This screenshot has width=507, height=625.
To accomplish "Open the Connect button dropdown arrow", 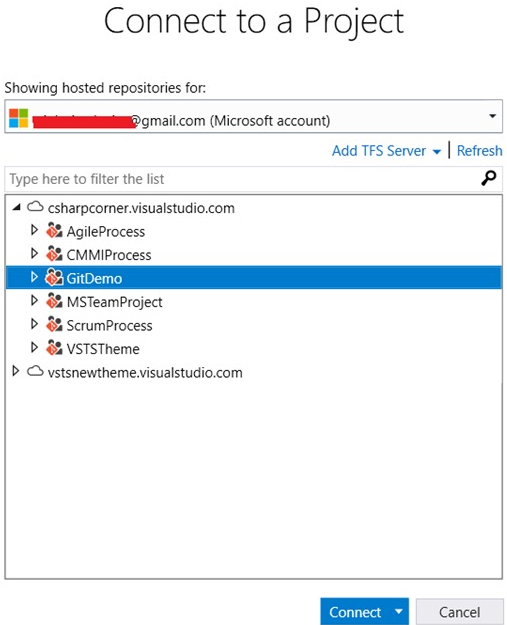I will click(x=398, y=611).
